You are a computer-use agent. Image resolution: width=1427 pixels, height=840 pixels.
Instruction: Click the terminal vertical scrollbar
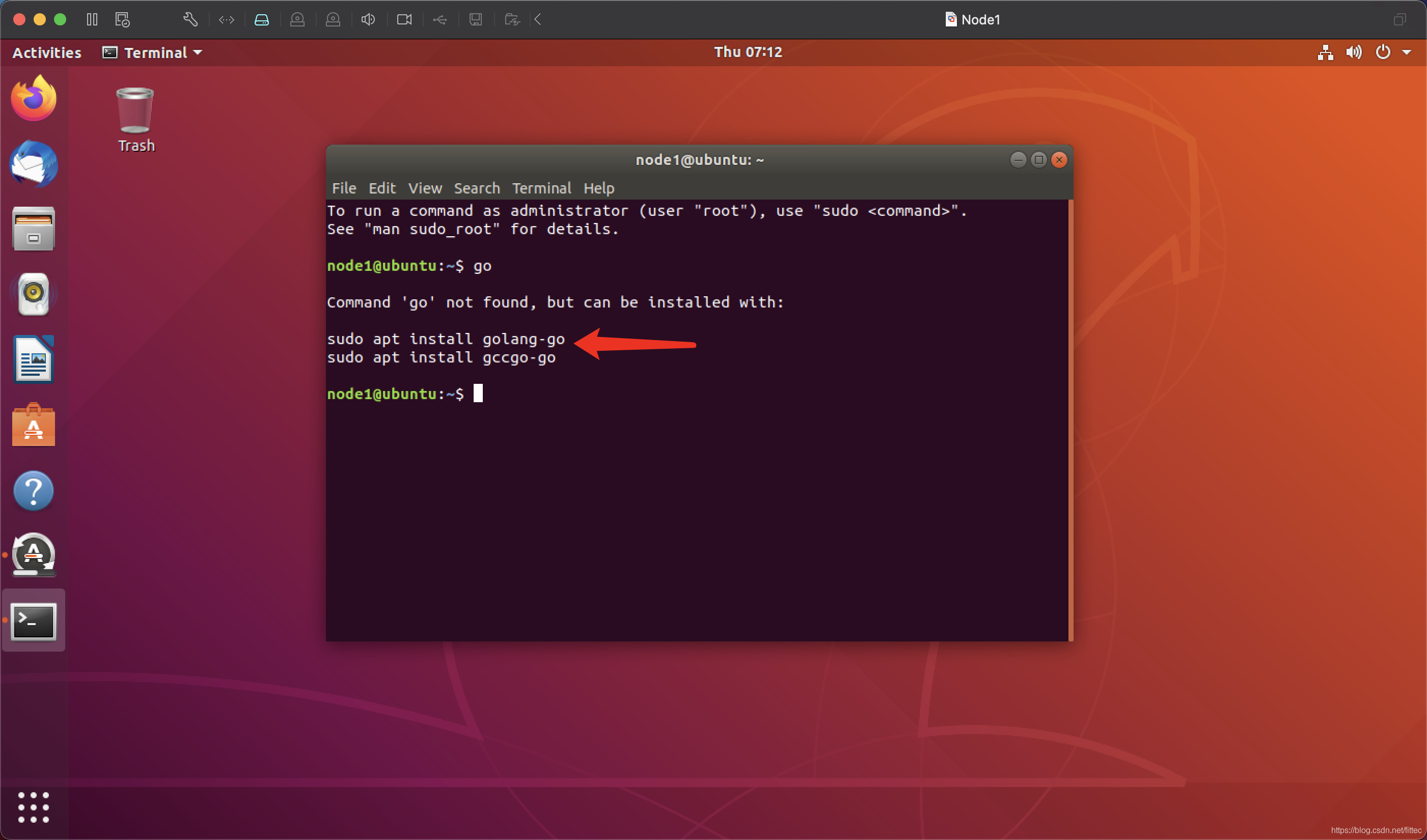coord(1071,420)
